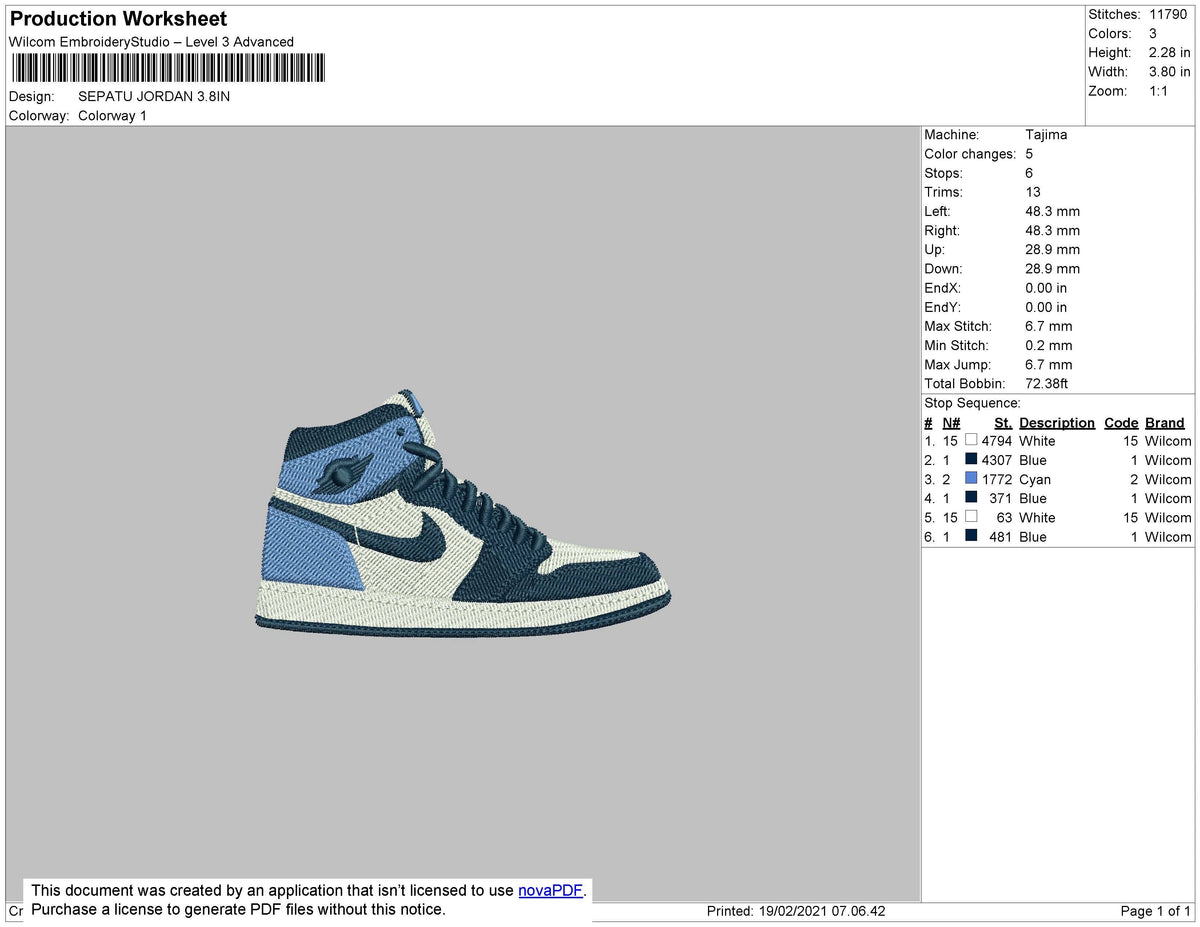The image size is (1200, 927).
Task: Open the novaPDF link
Action: click(x=550, y=890)
